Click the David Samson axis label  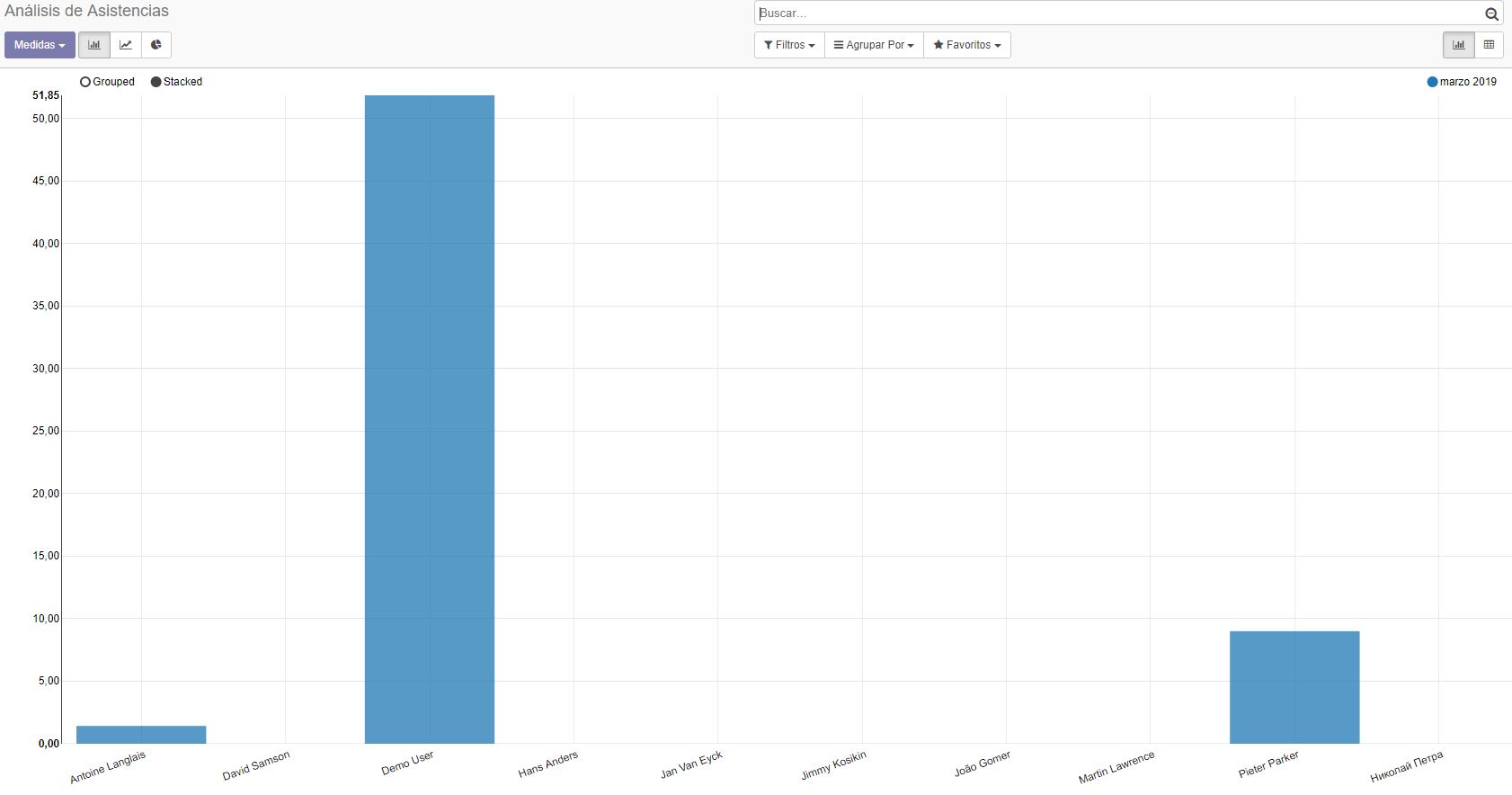[256, 765]
